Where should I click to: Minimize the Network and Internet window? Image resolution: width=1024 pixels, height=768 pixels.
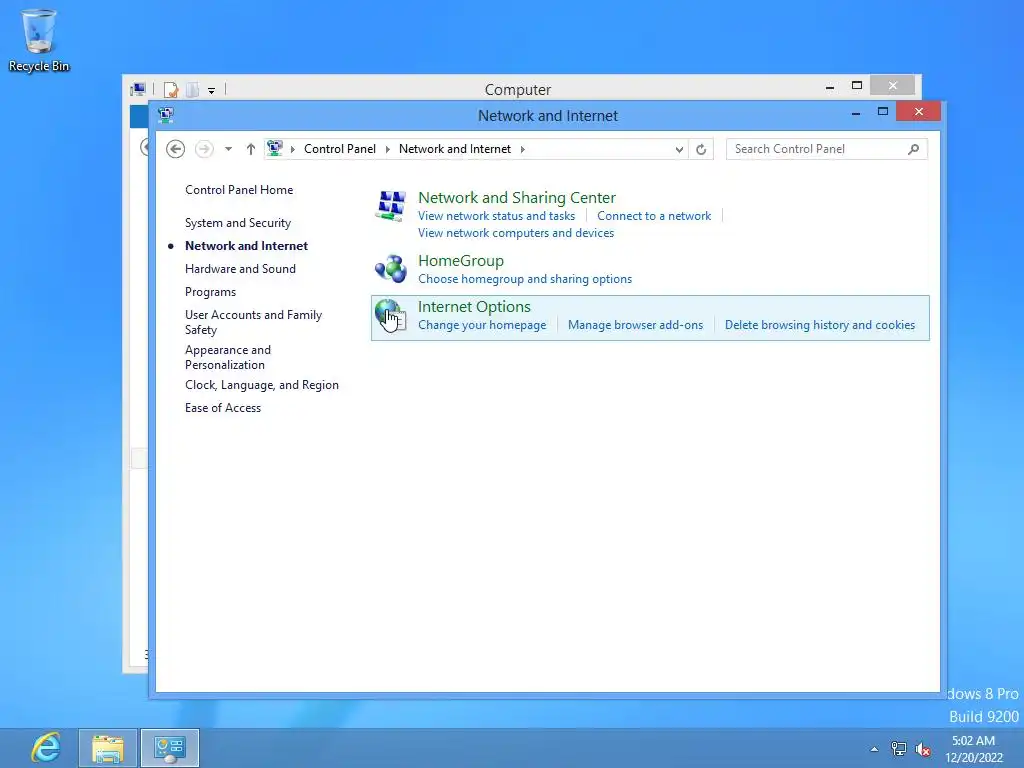click(x=856, y=113)
